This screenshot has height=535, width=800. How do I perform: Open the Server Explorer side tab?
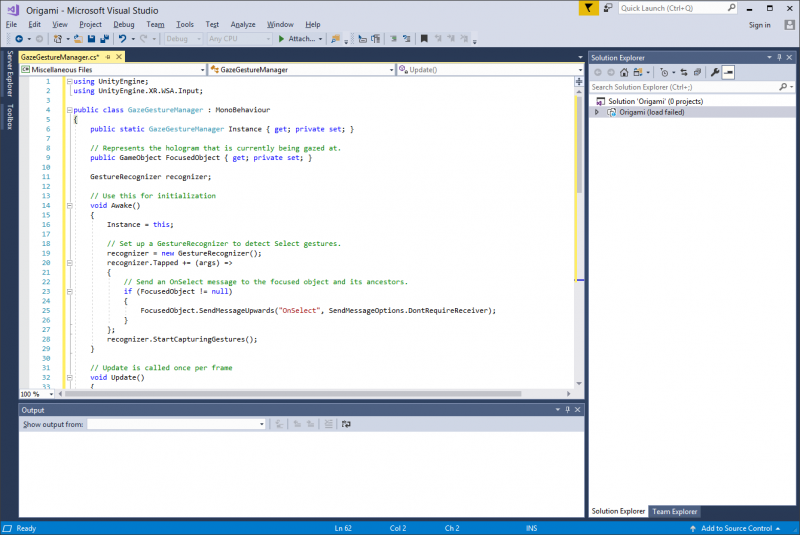(9, 73)
